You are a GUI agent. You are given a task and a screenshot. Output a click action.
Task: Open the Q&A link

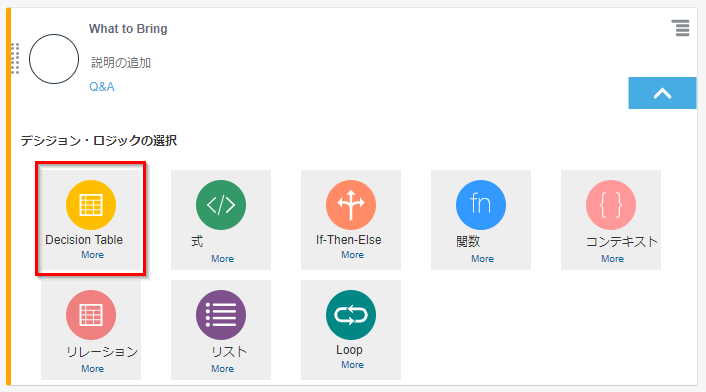click(102, 87)
